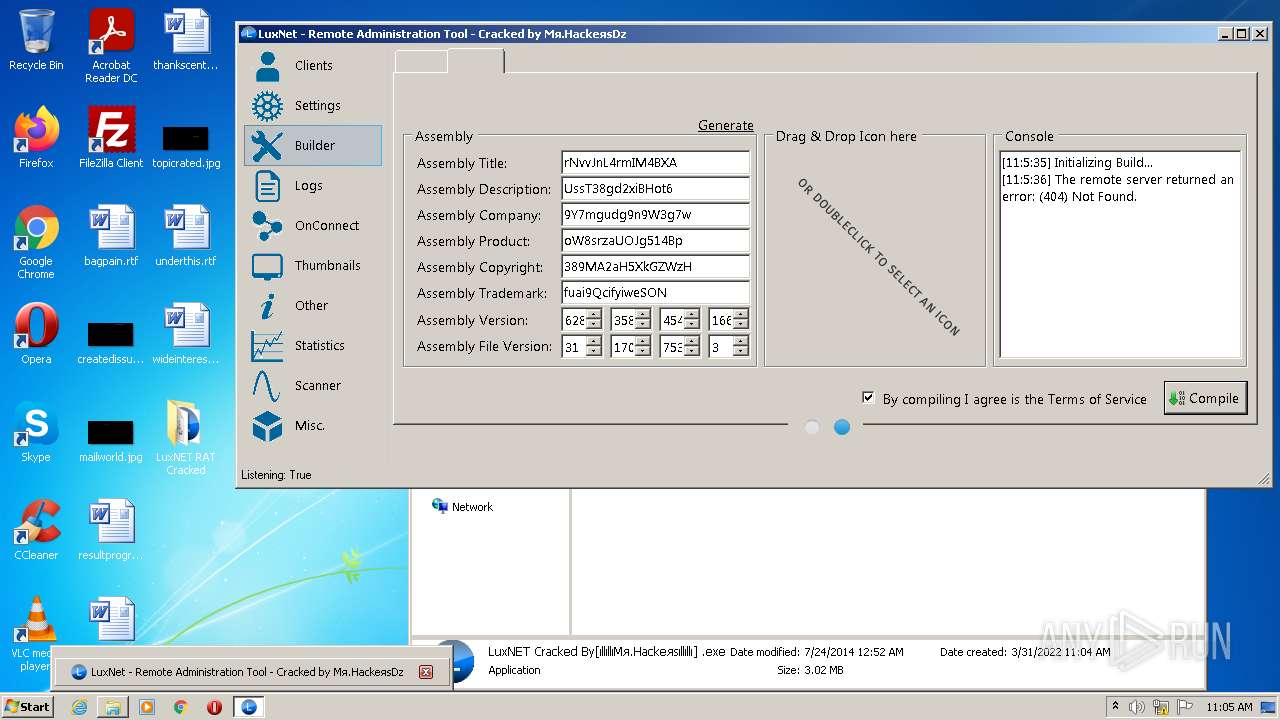The image size is (1280, 720).
Task: Open the Clients section icon
Action: 267,66
